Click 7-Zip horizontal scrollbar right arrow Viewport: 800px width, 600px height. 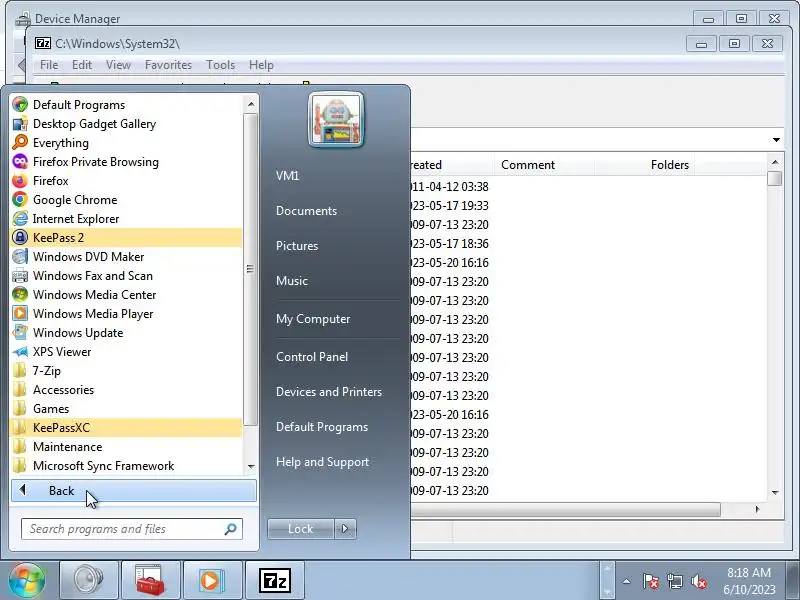tap(758, 509)
